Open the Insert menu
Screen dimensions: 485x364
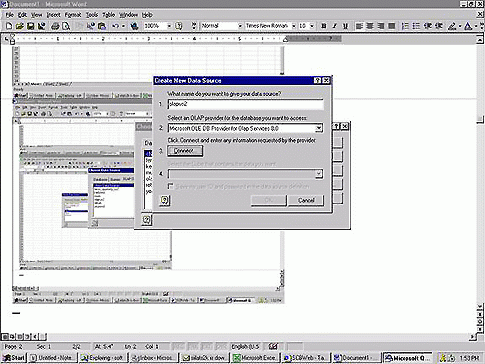[x=53, y=15]
